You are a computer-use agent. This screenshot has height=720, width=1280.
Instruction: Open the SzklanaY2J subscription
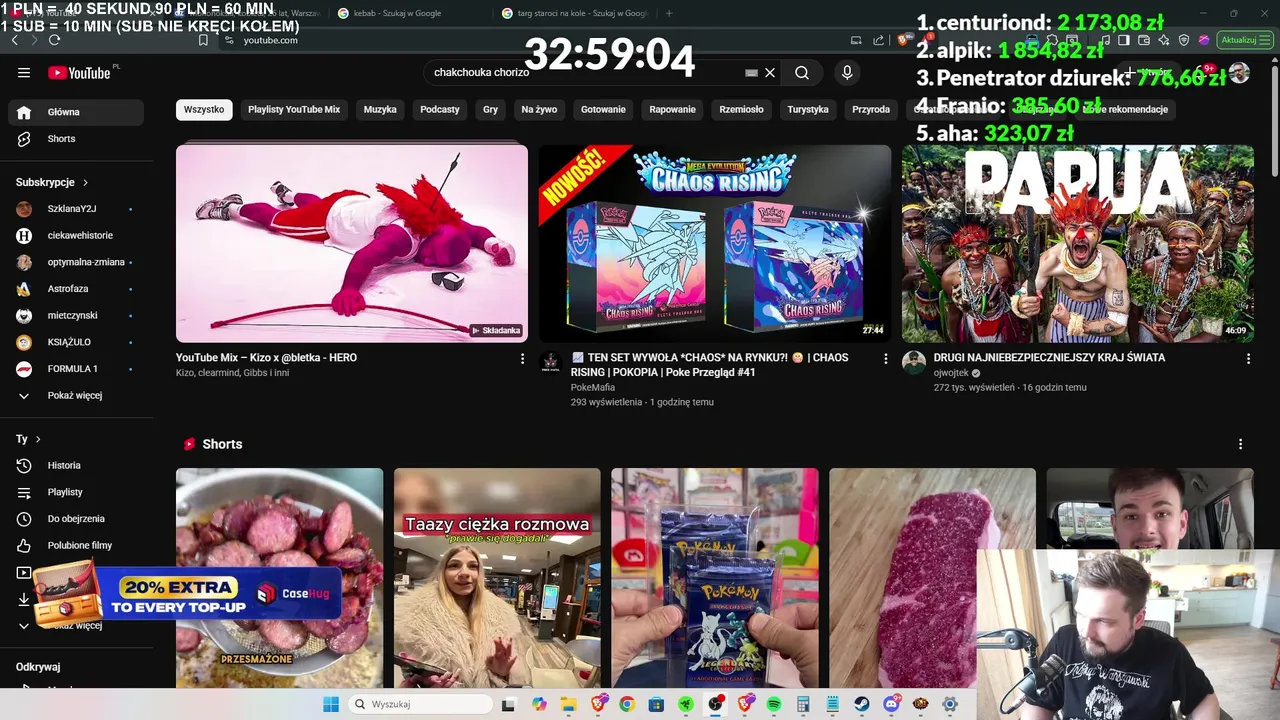tap(76, 209)
